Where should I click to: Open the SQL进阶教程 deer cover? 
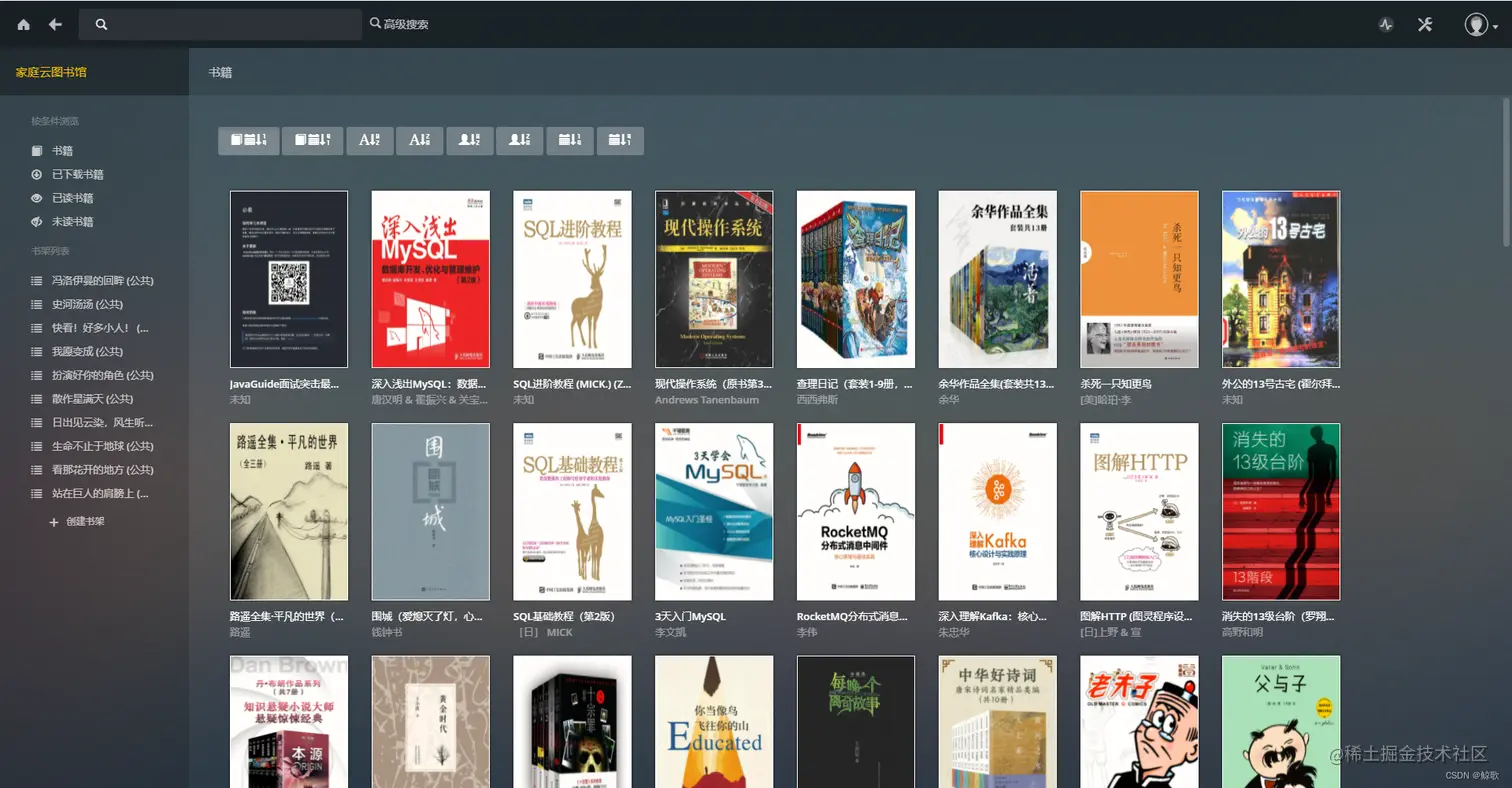573,279
